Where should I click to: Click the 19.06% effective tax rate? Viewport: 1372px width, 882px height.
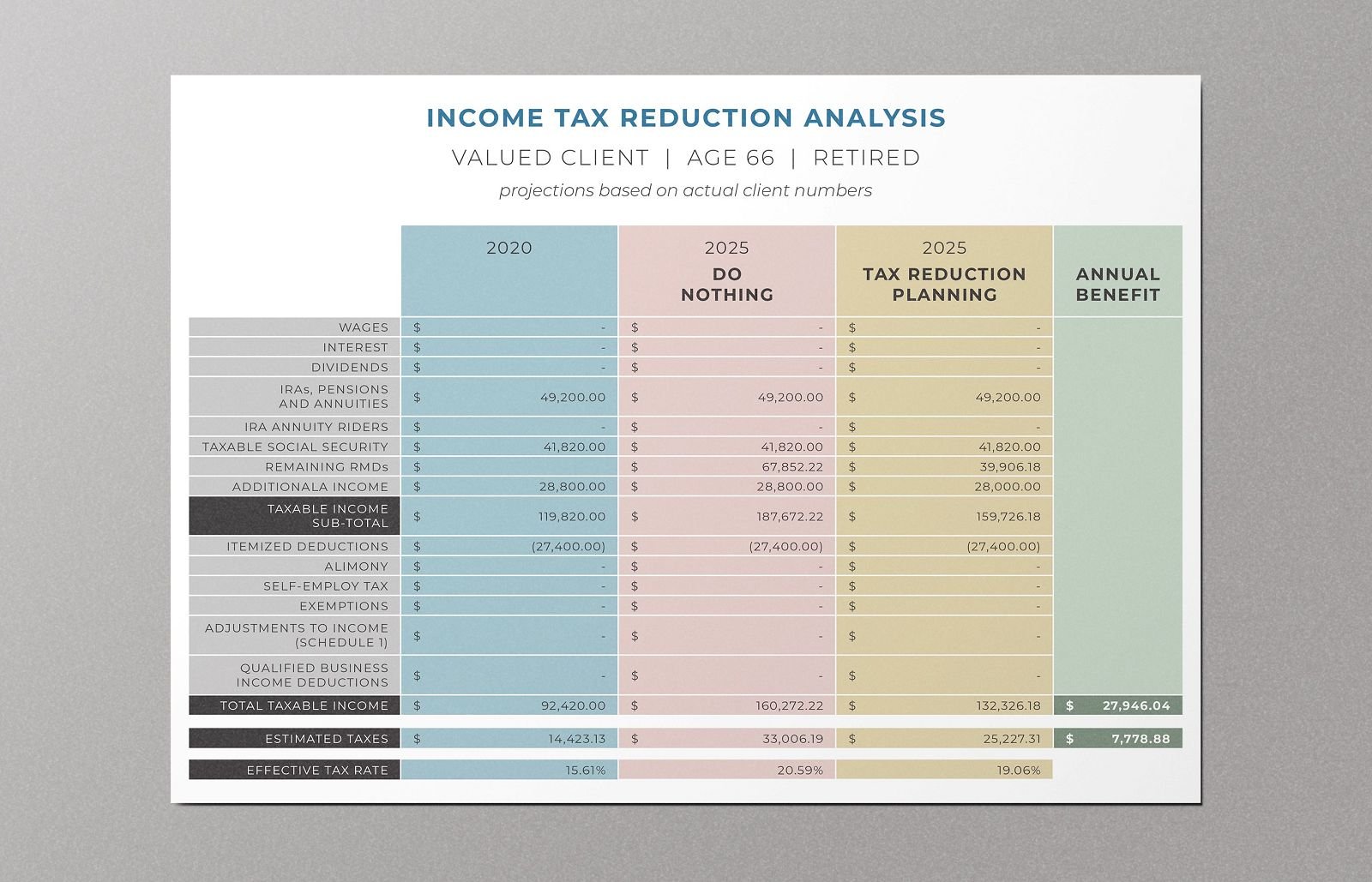[1020, 771]
